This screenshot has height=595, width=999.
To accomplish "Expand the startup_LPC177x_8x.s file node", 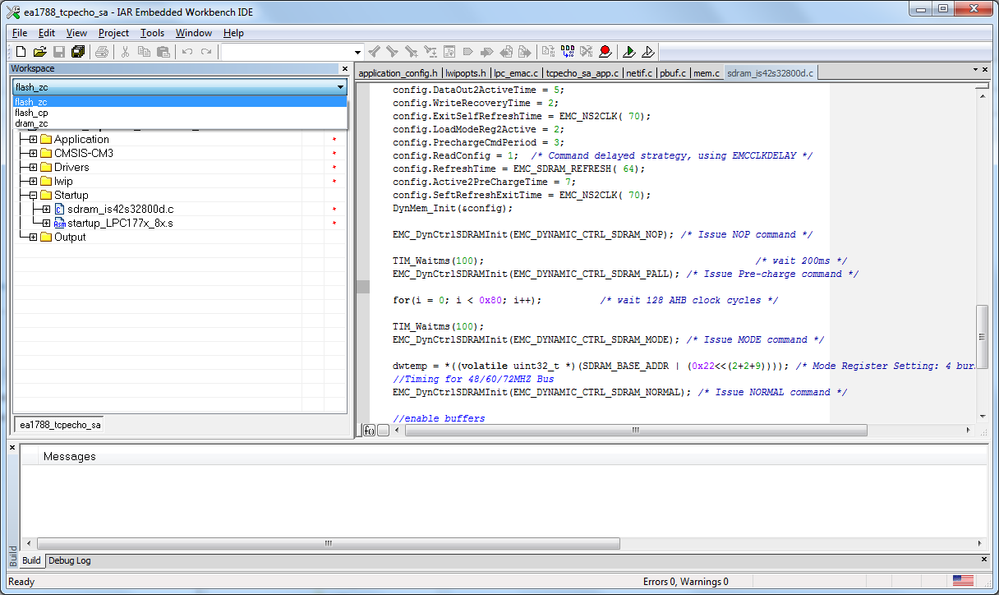I will [47, 224].
